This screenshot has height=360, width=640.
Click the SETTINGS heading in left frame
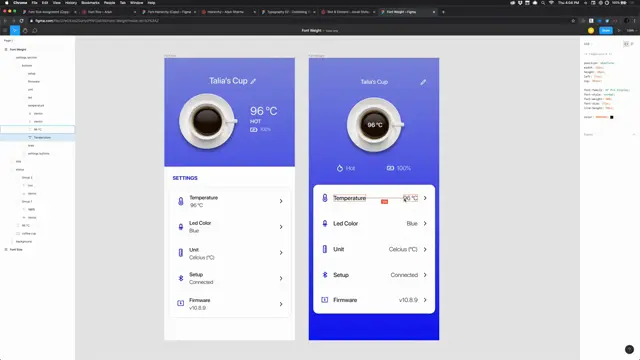[x=185, y=178]
